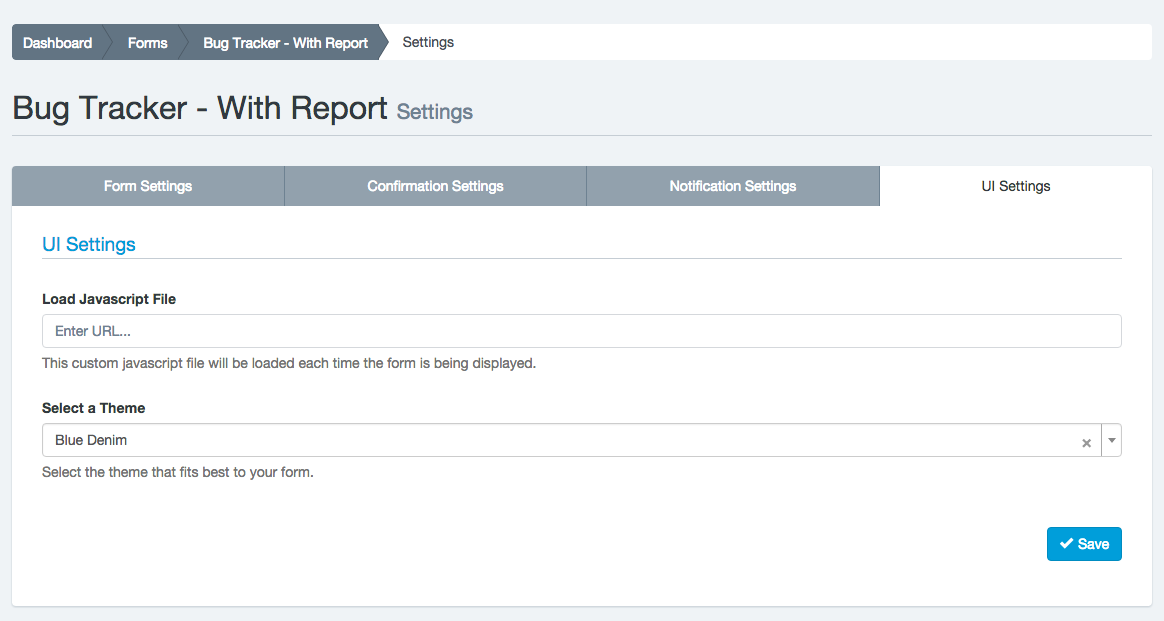Click the Select a Theme label
1164x621 pixels.
pyautogui.click(x=93, y=408)
